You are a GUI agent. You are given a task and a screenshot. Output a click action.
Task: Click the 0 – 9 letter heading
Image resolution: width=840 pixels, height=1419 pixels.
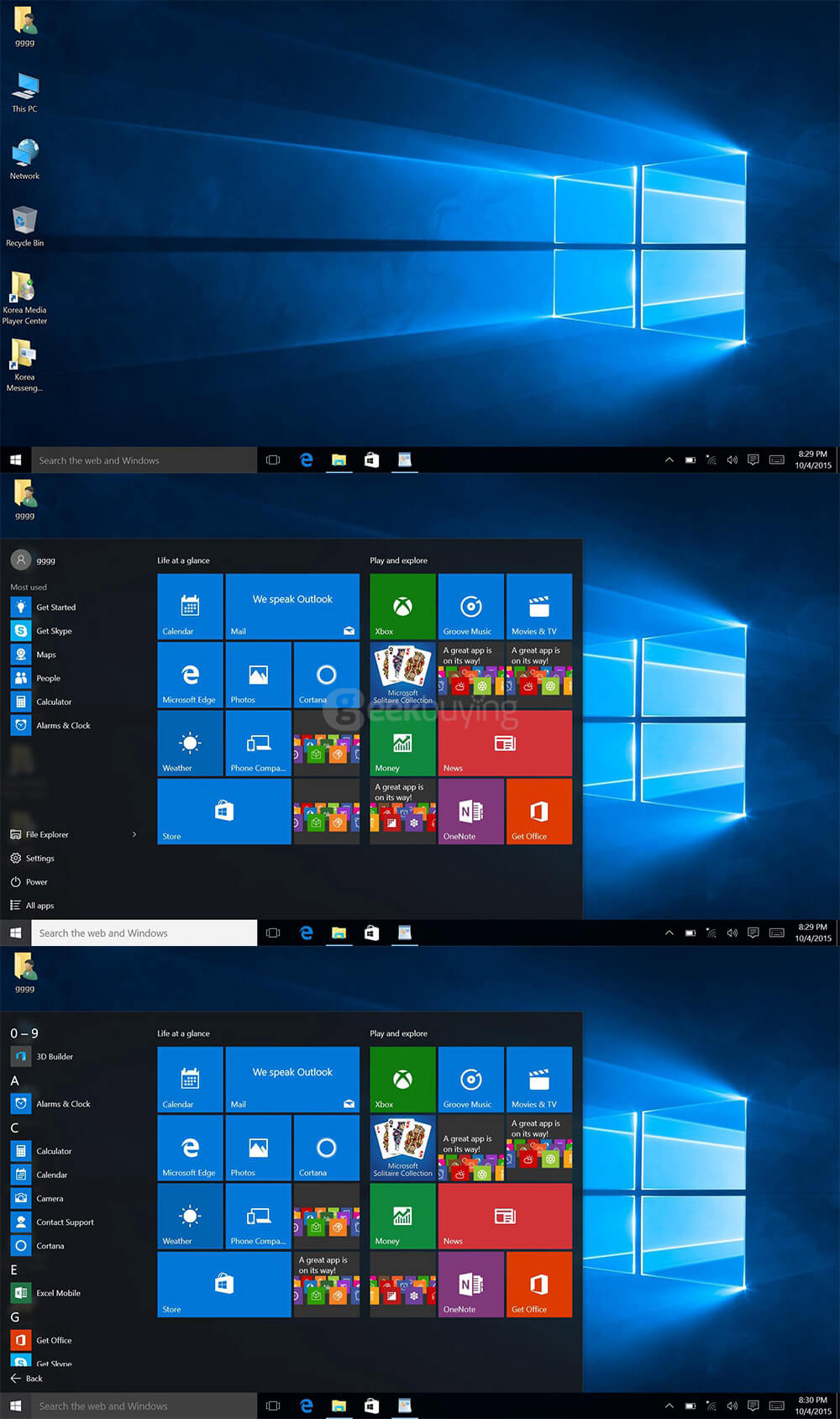pos(24,1033)
